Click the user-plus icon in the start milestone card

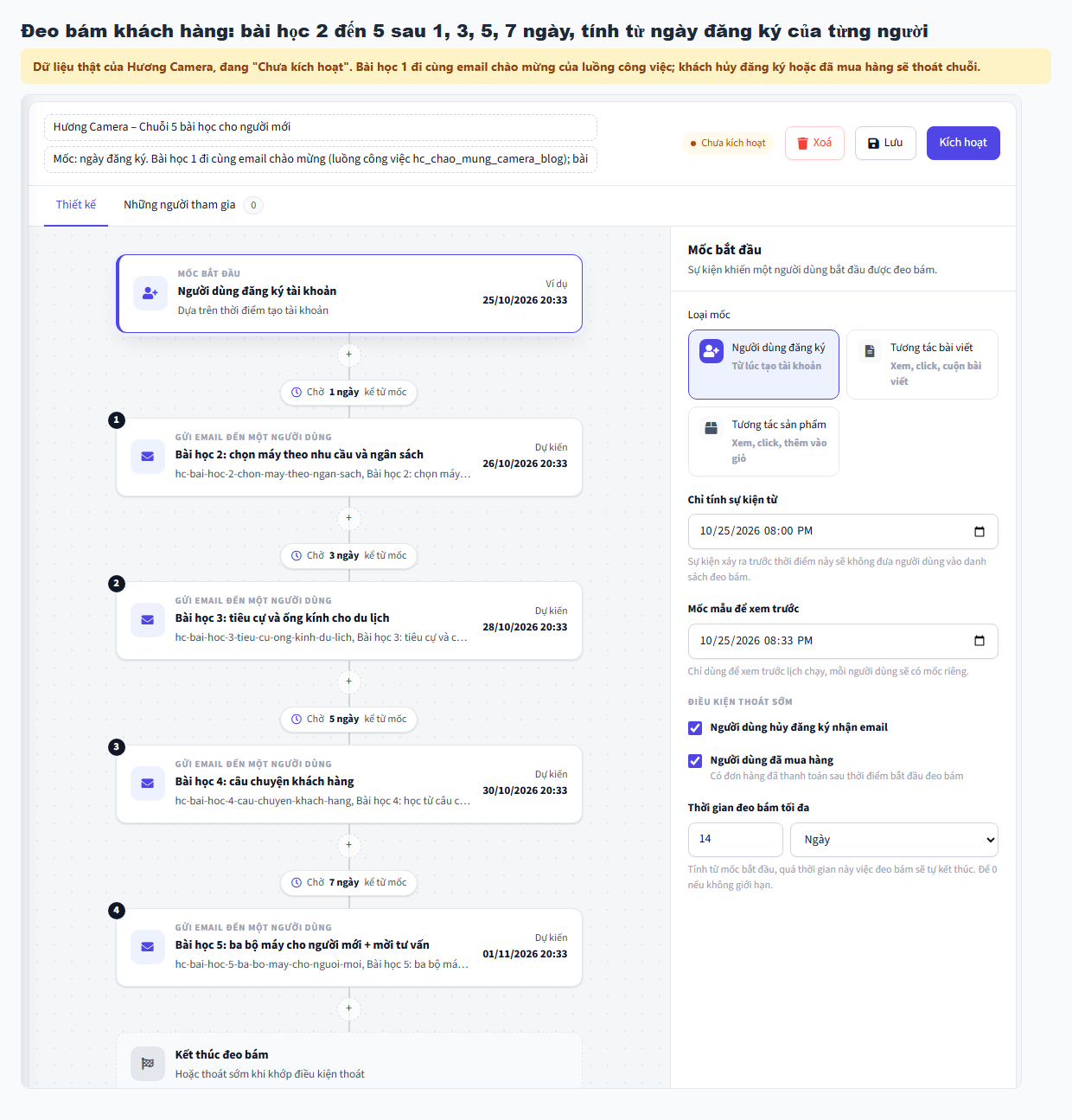pyautogui.click(x=150, y=293)
